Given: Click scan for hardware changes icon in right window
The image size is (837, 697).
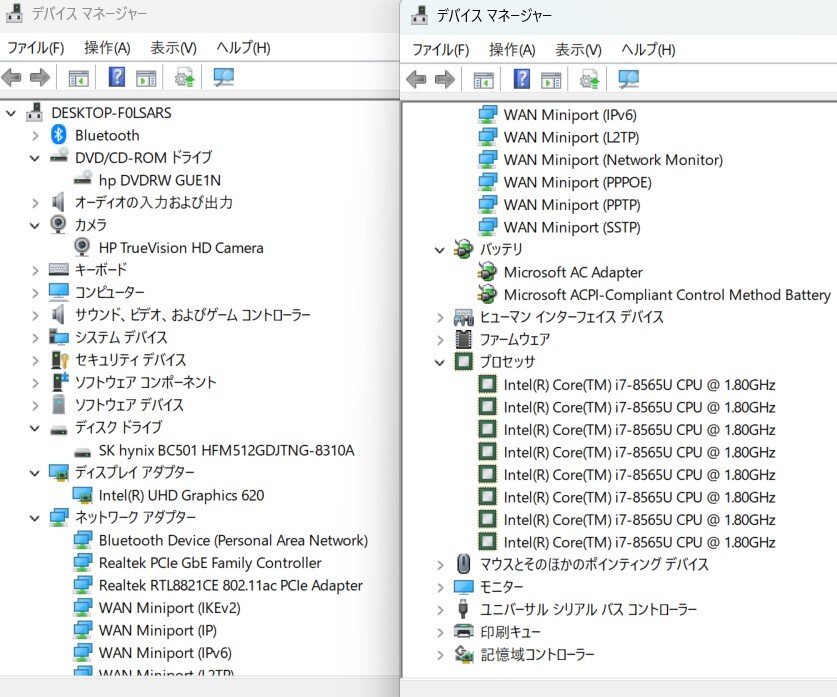Looking at the screenshot, I should [628, 80].
